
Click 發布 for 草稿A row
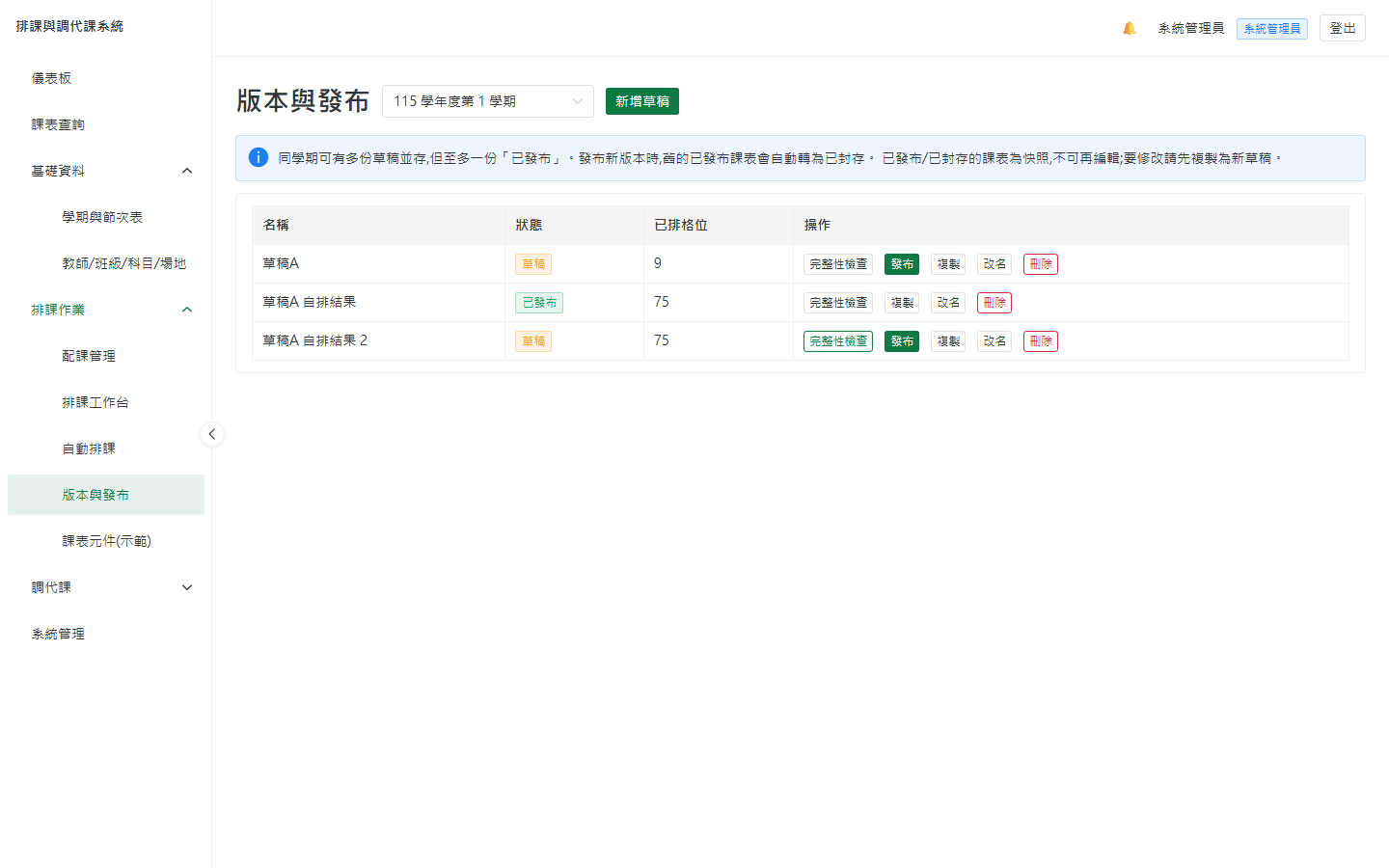click(902, 264)
